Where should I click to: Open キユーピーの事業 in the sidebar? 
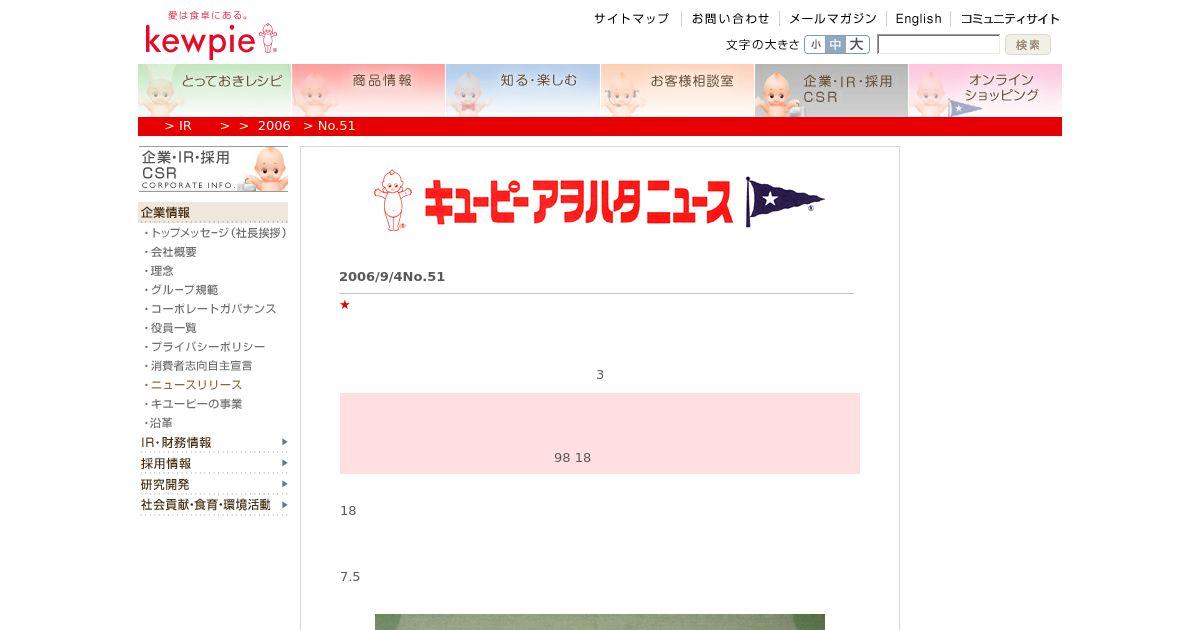[x=196, y=404]
